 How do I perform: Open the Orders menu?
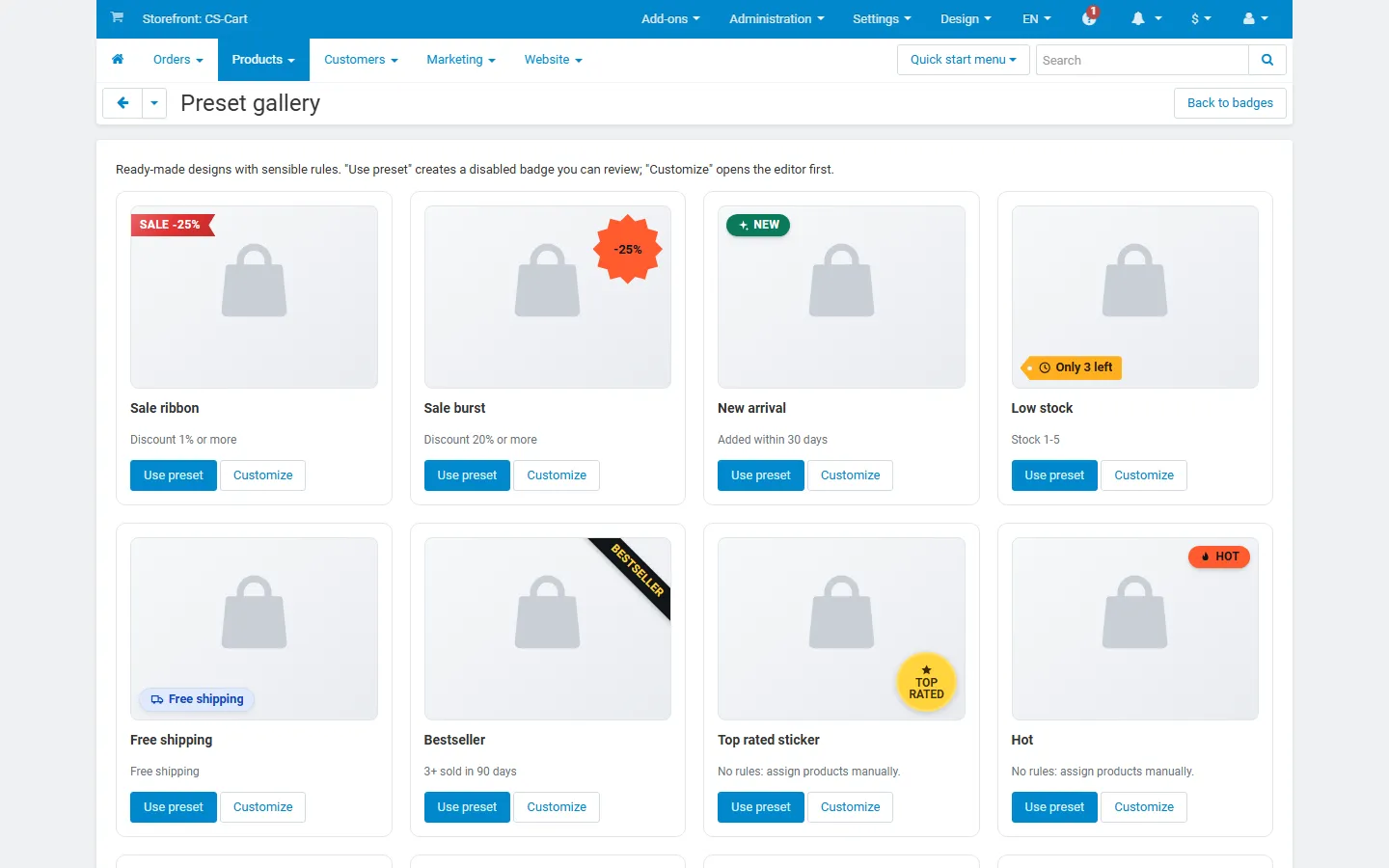point(178,60)
